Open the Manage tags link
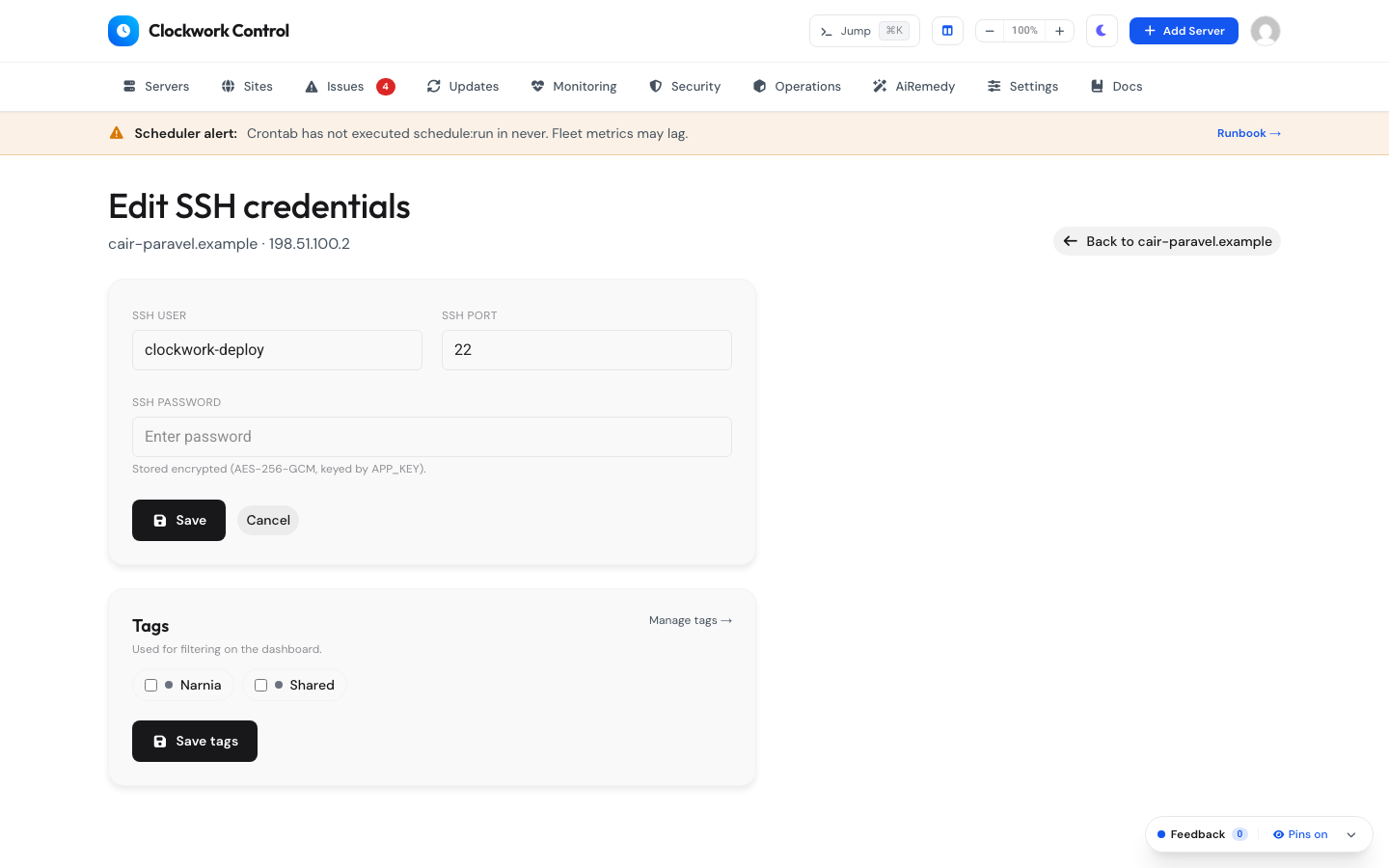Viewport: 1389px width, 868px height. (x=691, y=620)
